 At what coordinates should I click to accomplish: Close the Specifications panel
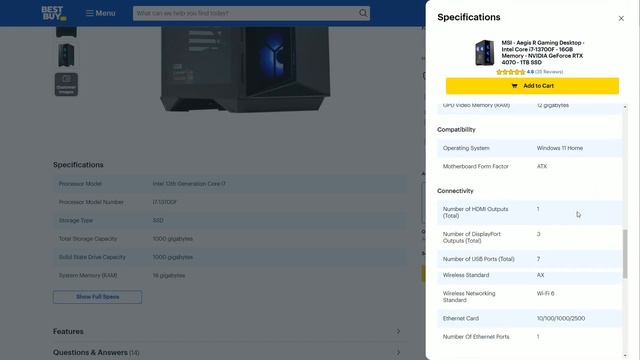(x=621, y=18)
